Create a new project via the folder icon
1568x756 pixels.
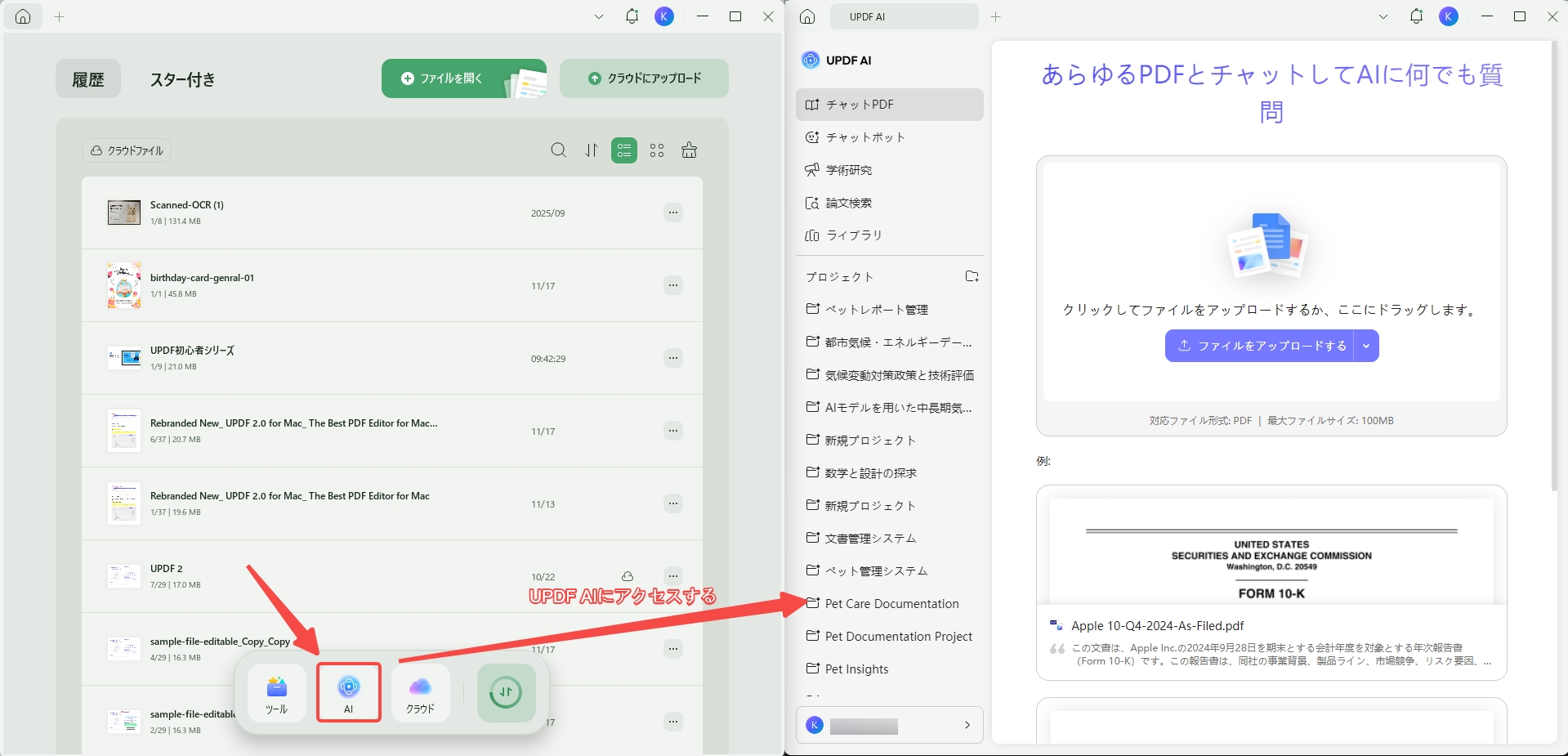[x=972, y=276]
